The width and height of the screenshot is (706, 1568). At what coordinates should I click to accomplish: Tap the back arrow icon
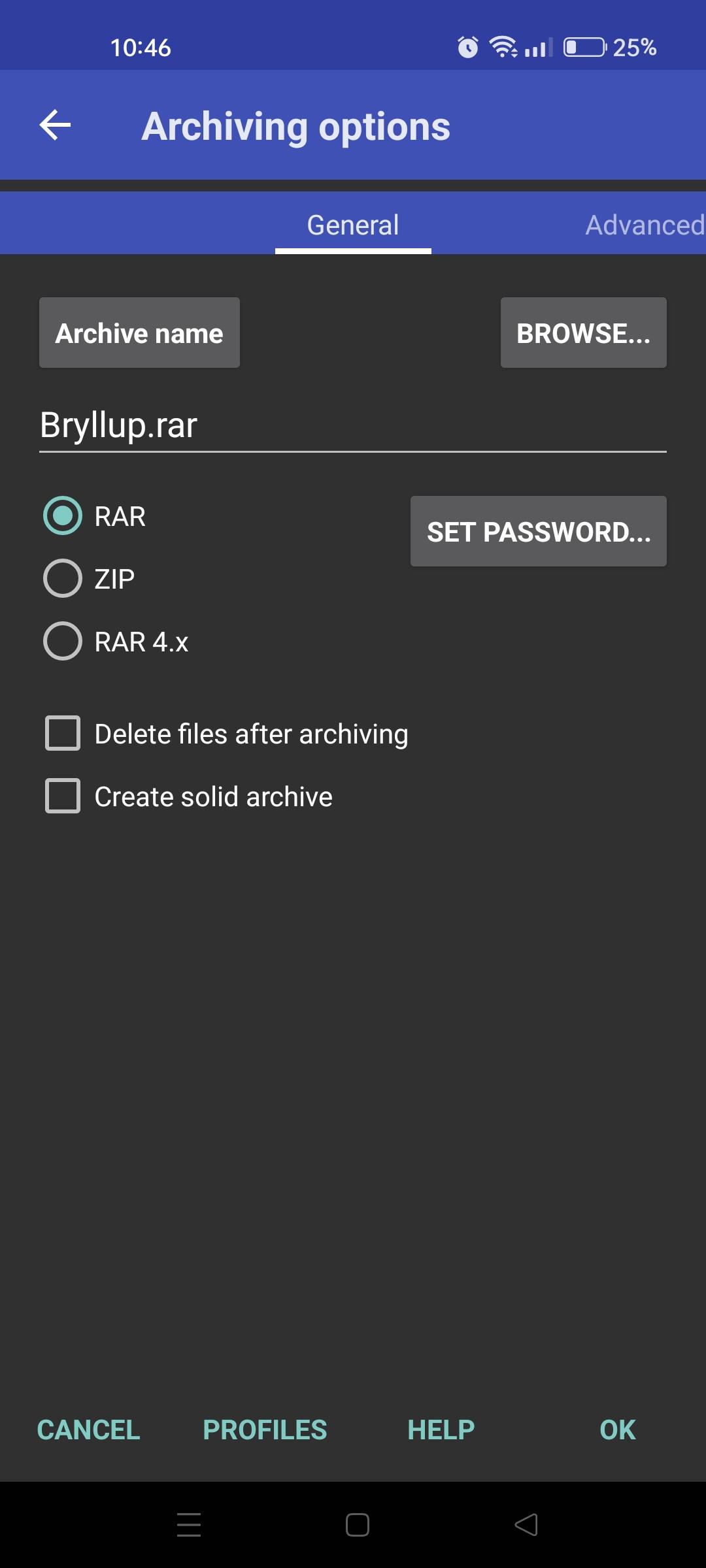(55, 125)
